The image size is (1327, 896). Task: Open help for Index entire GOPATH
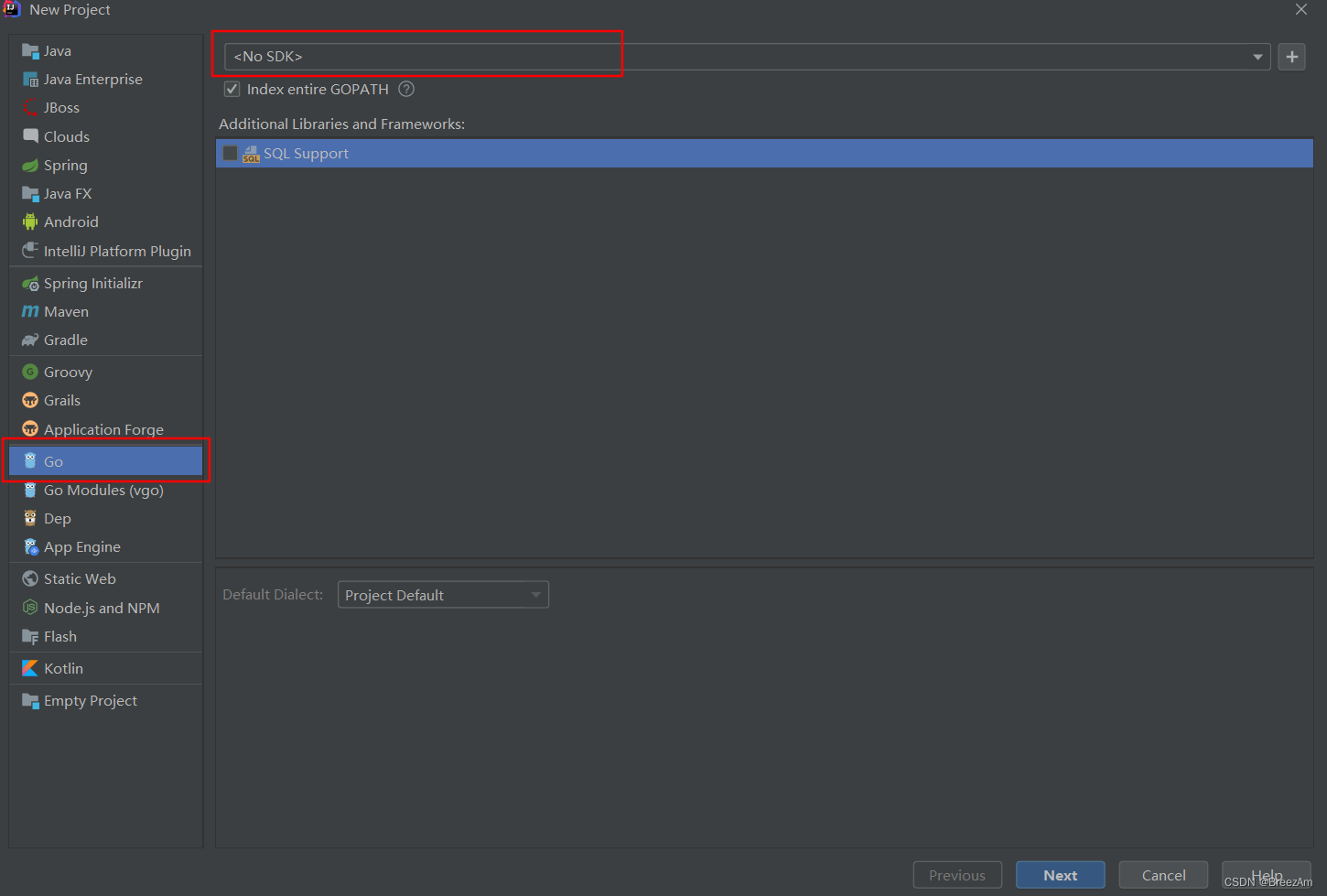click(x=406, y=89)
